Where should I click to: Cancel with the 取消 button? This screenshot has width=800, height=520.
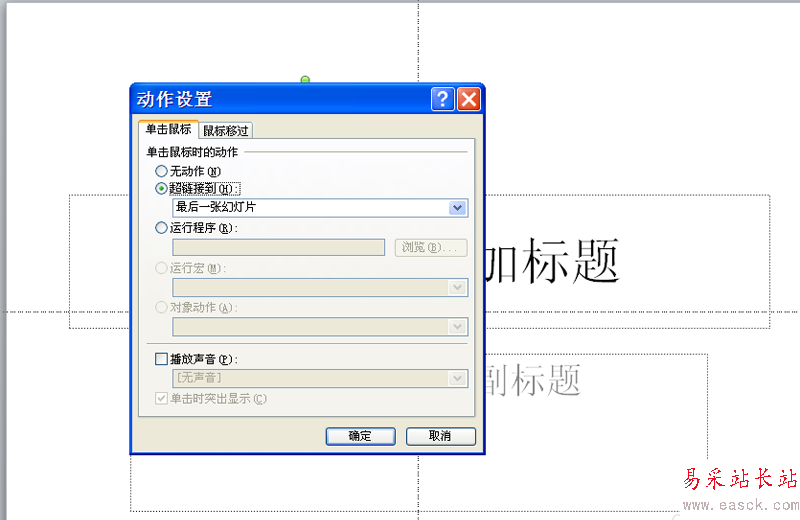coord(441,436)
